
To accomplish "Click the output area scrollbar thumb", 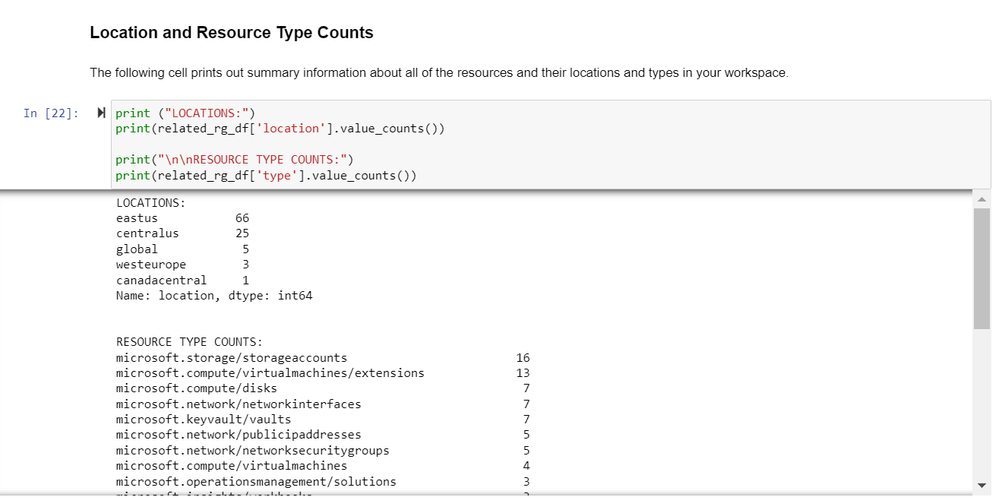I will [x=981, y=268].
